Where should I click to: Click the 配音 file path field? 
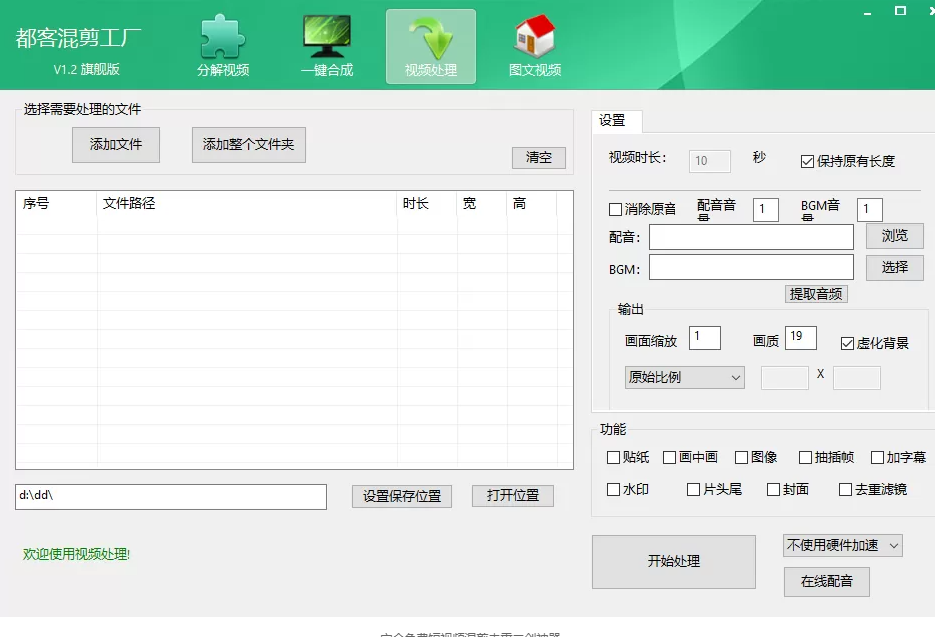tap(751, 237)
